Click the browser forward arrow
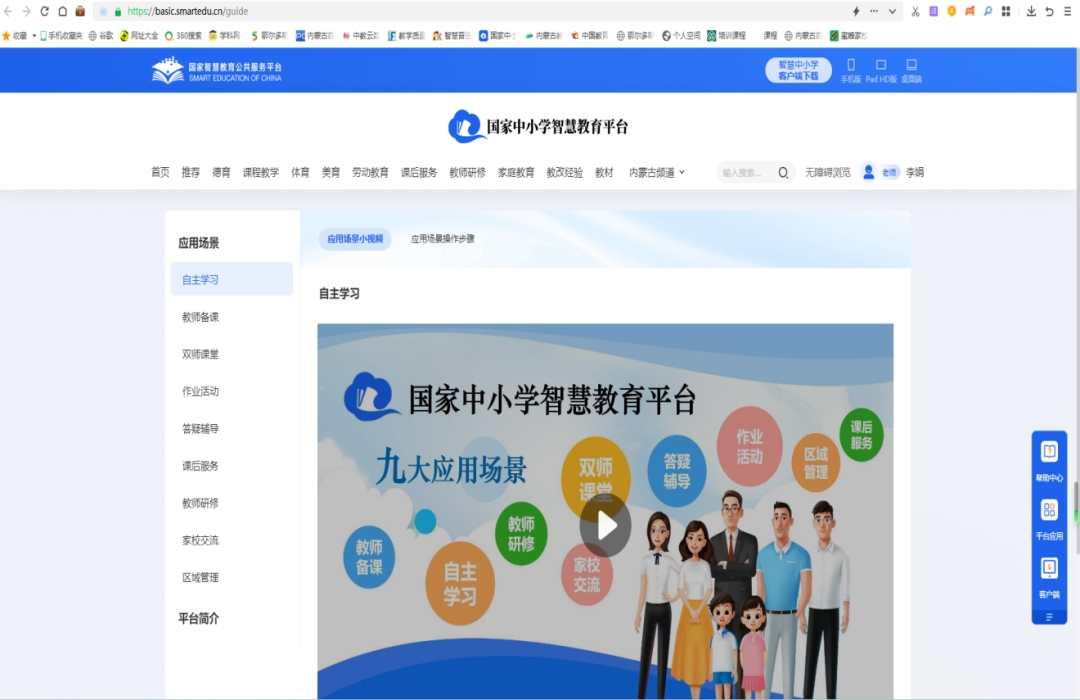 pyautogui.click(x=26, y=11)
